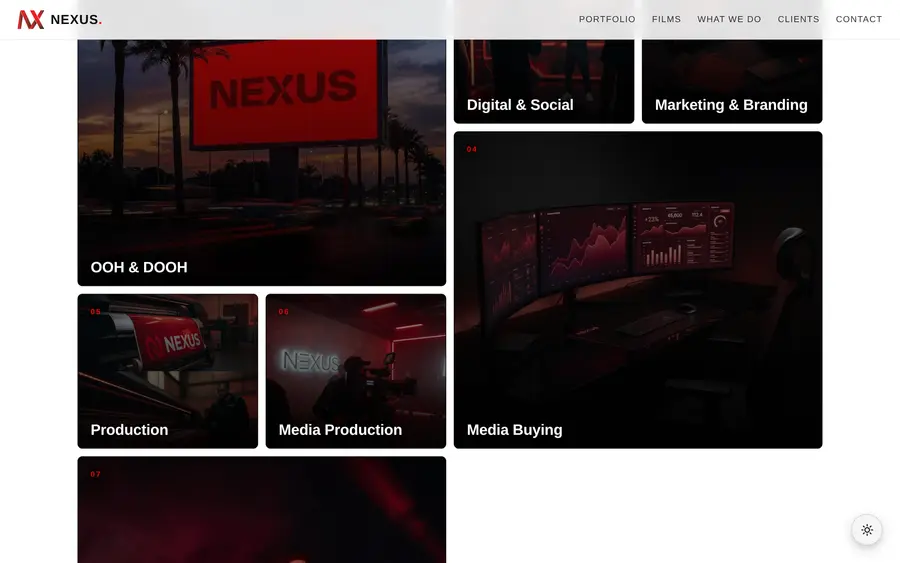Open the Marketing & Branding card
900x563 pixels.
(x=732, y=81)
